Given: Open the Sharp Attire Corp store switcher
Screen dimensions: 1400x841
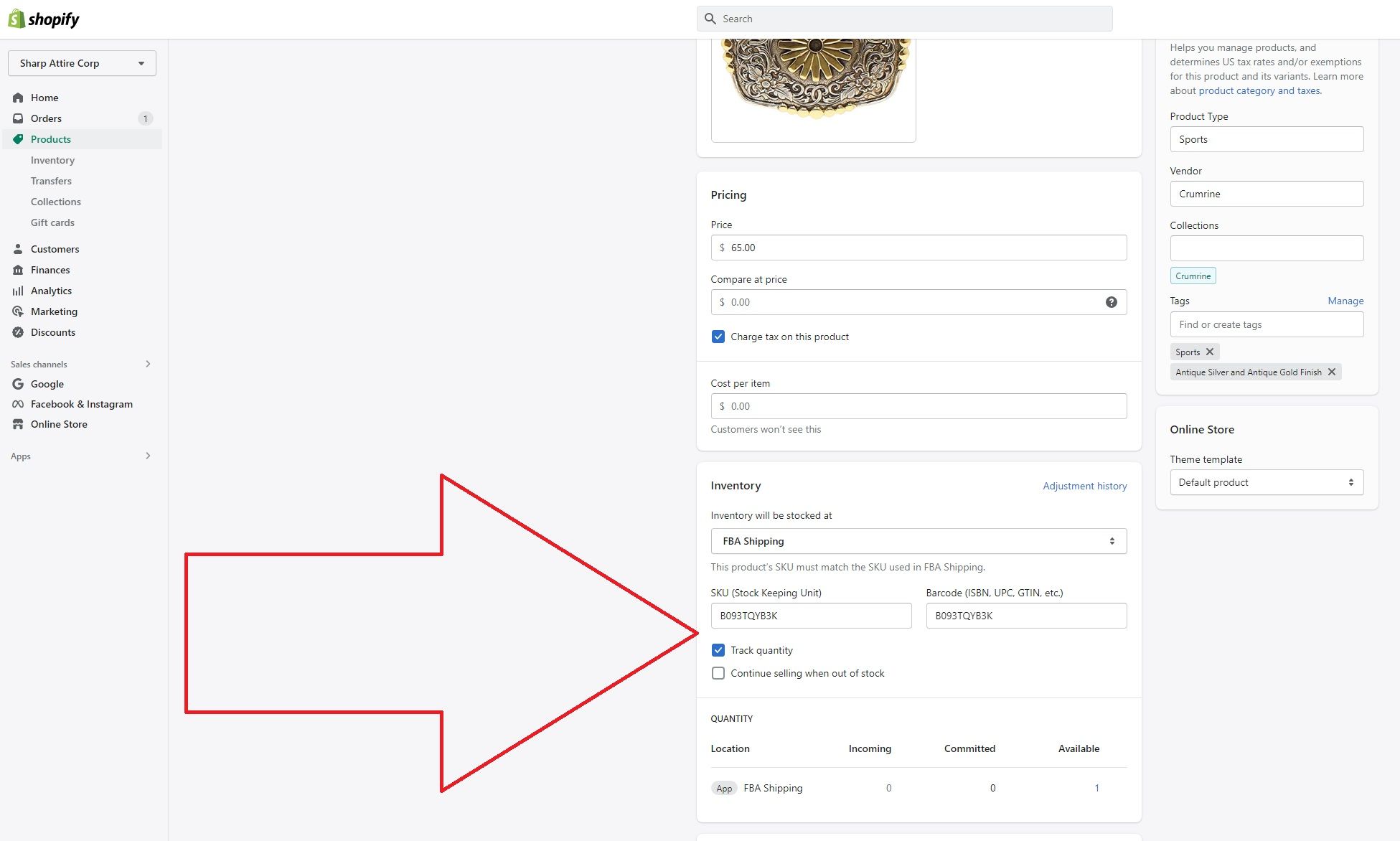Looking at the screenshot, I should [x=82, y=63].
